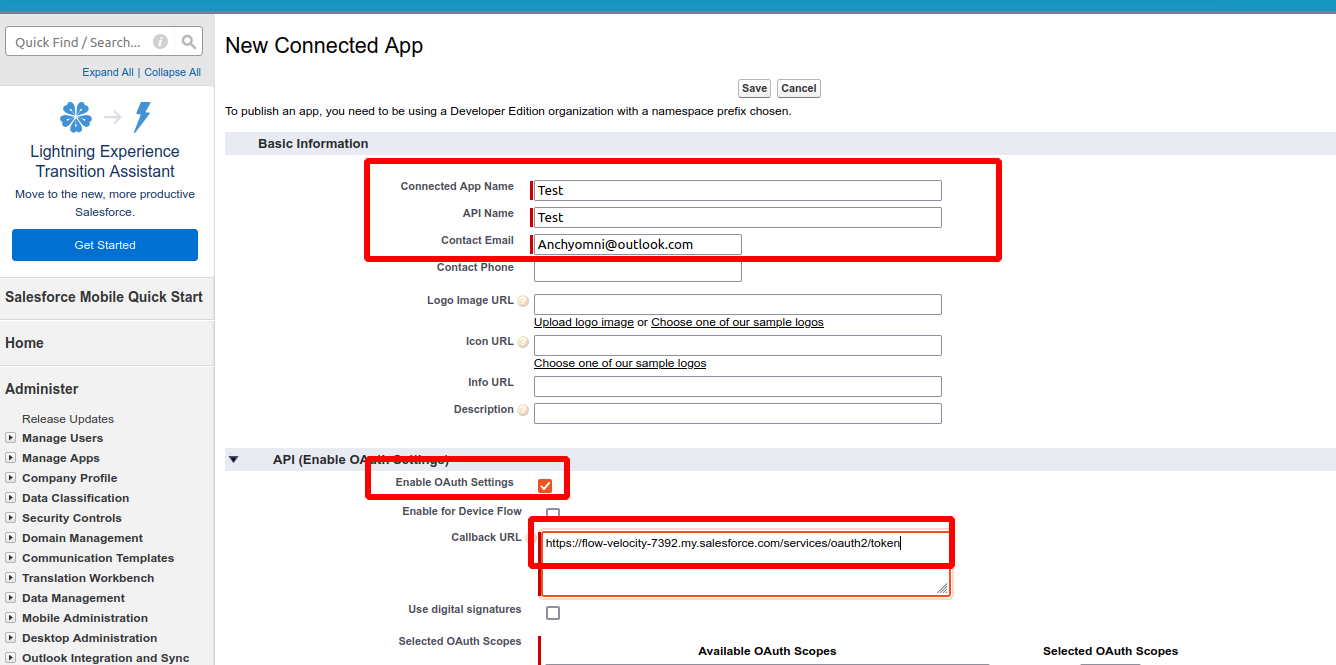Click the Quick Find search magnifier icon

click(188, 42)
